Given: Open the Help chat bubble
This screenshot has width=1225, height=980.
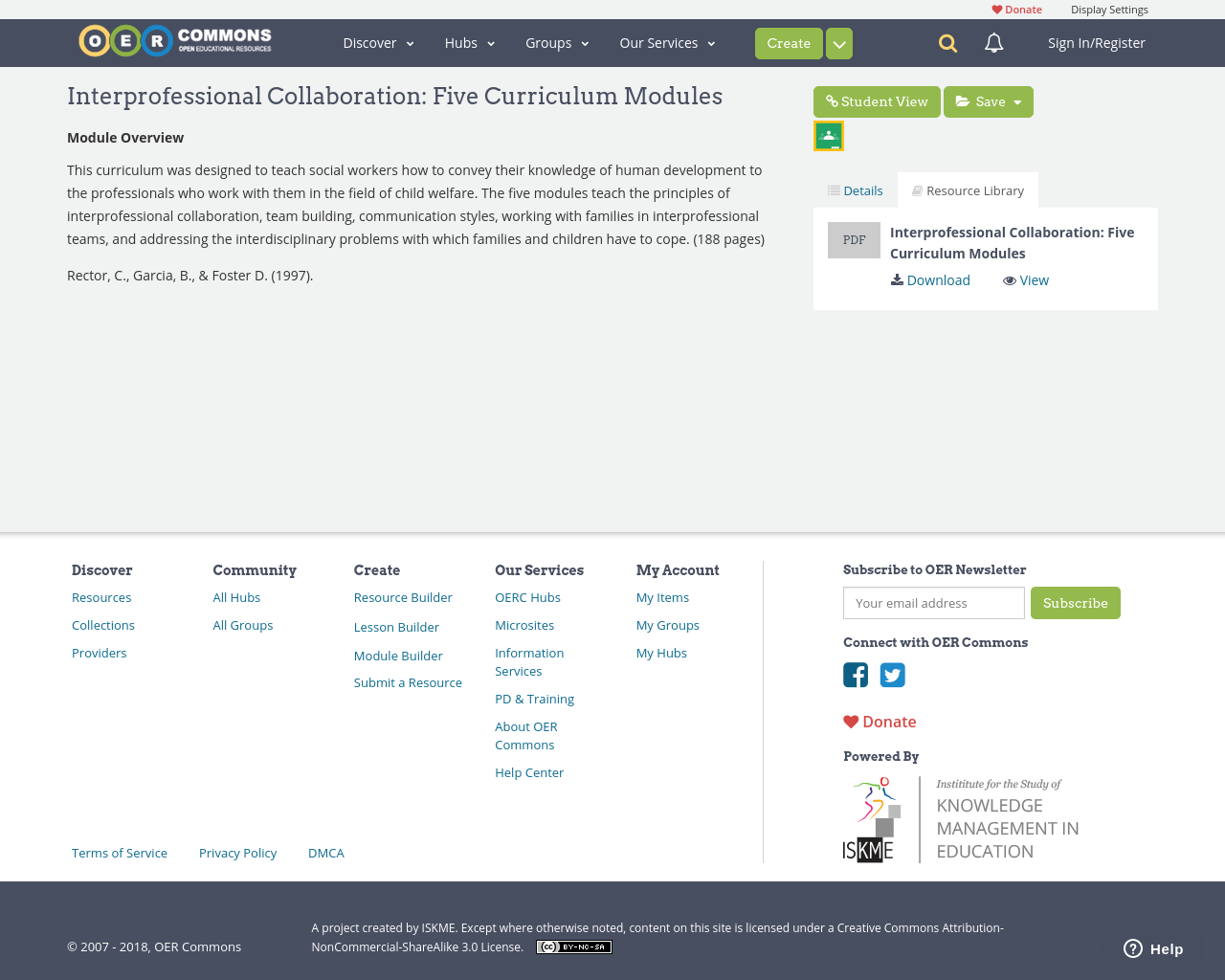Looking at the screenshot, I should [1151, 947].
